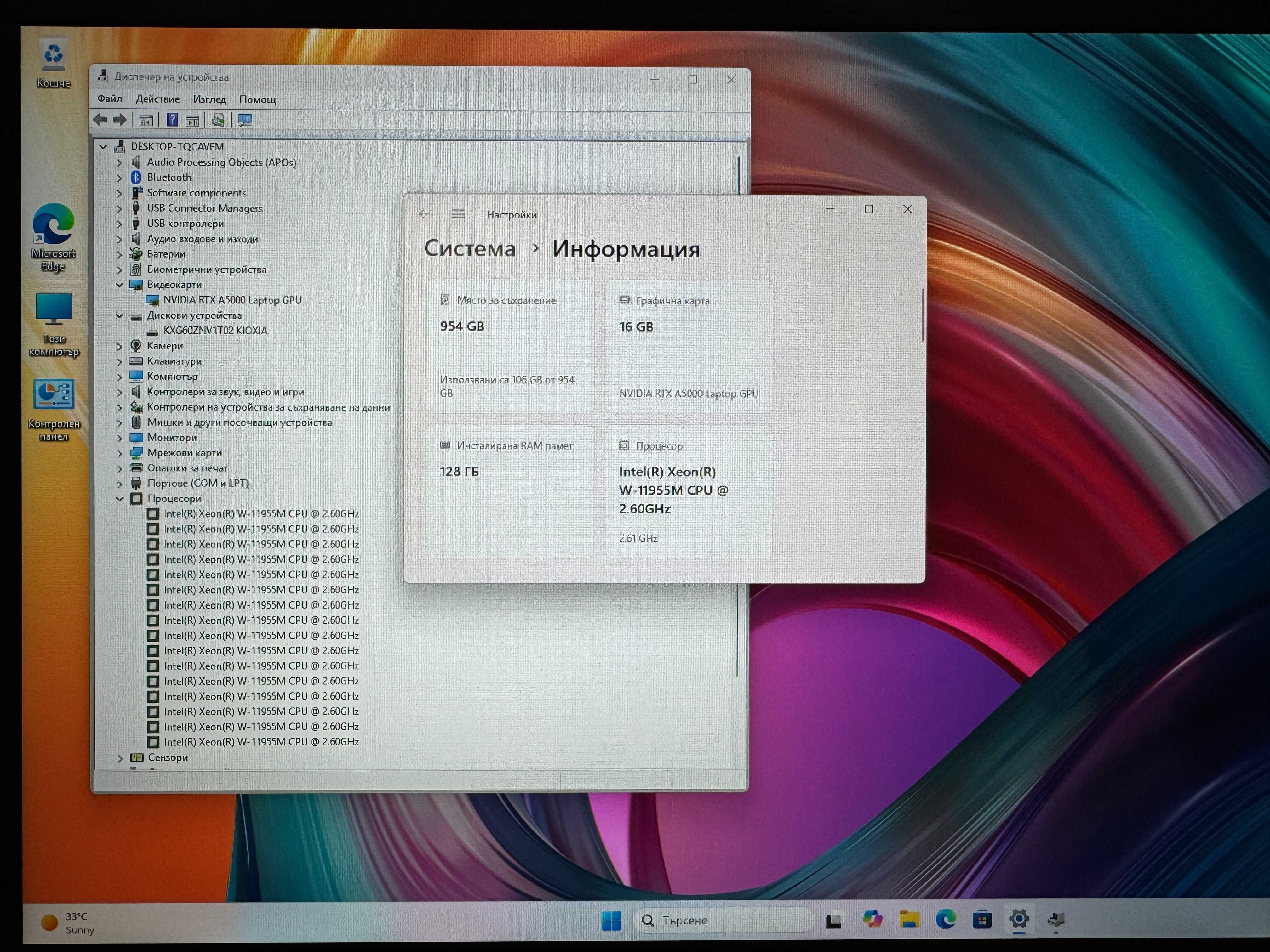Expand the Камери category

(x=119, y=346)
